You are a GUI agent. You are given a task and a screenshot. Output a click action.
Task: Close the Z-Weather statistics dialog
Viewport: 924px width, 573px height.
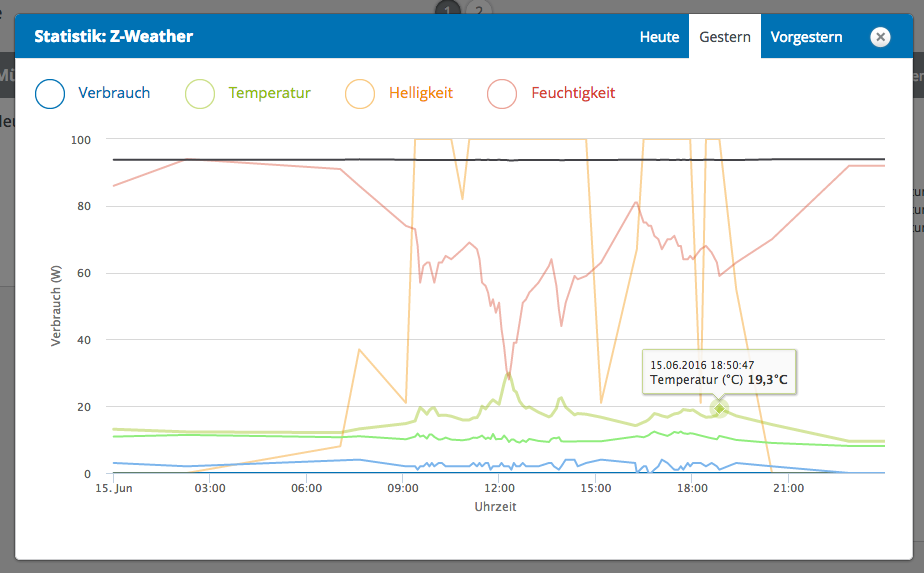[x=880, y=37]
